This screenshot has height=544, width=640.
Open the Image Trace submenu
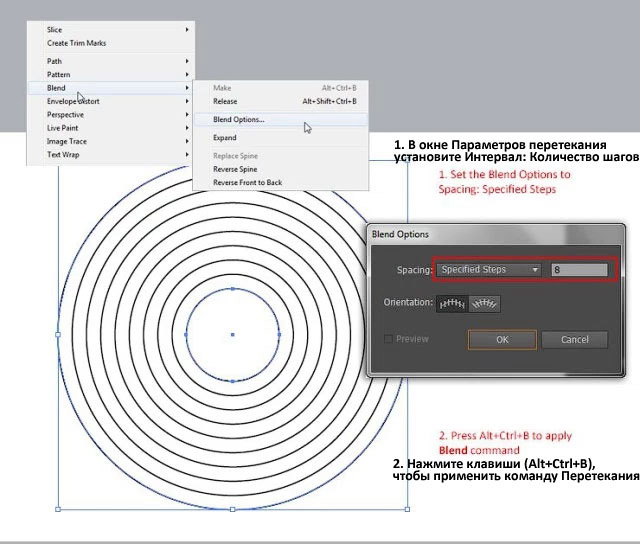pos(111,141)
